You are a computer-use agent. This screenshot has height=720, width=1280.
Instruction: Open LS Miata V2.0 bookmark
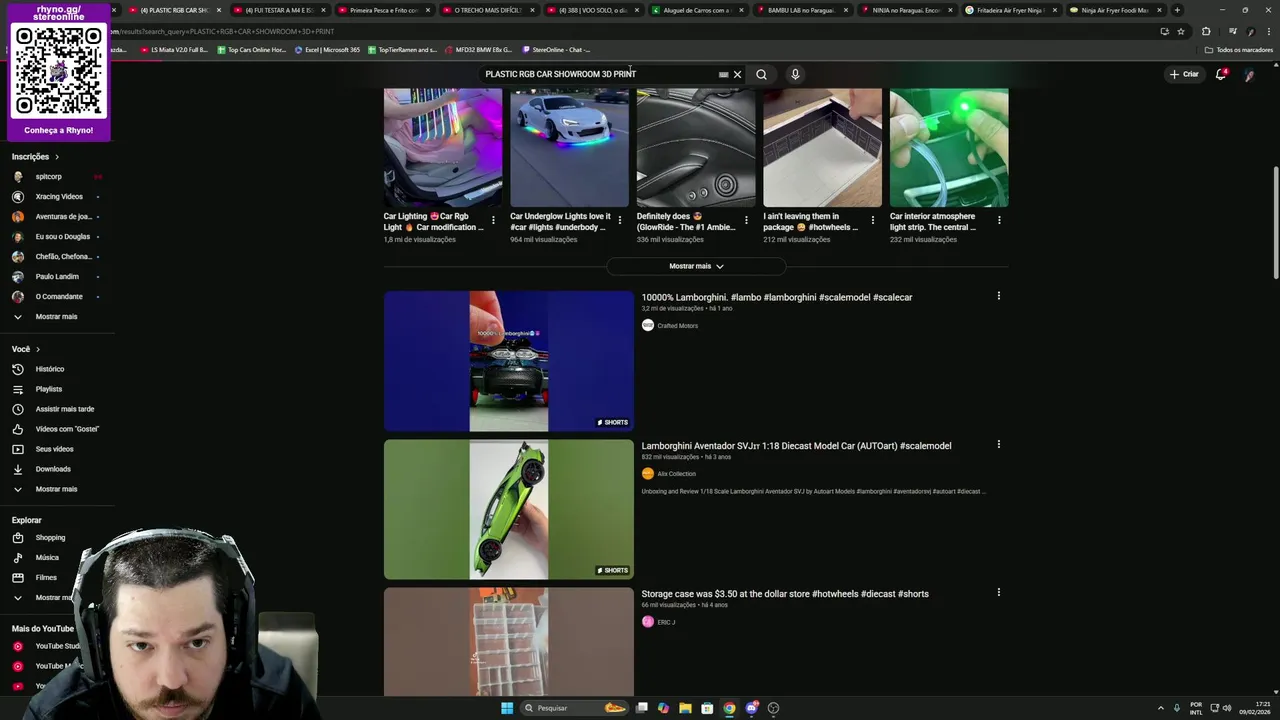[174, 49]
